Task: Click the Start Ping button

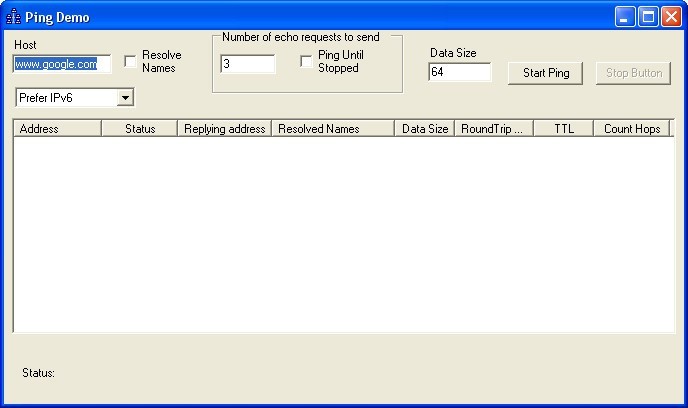Action: click(x=545, y=73)
